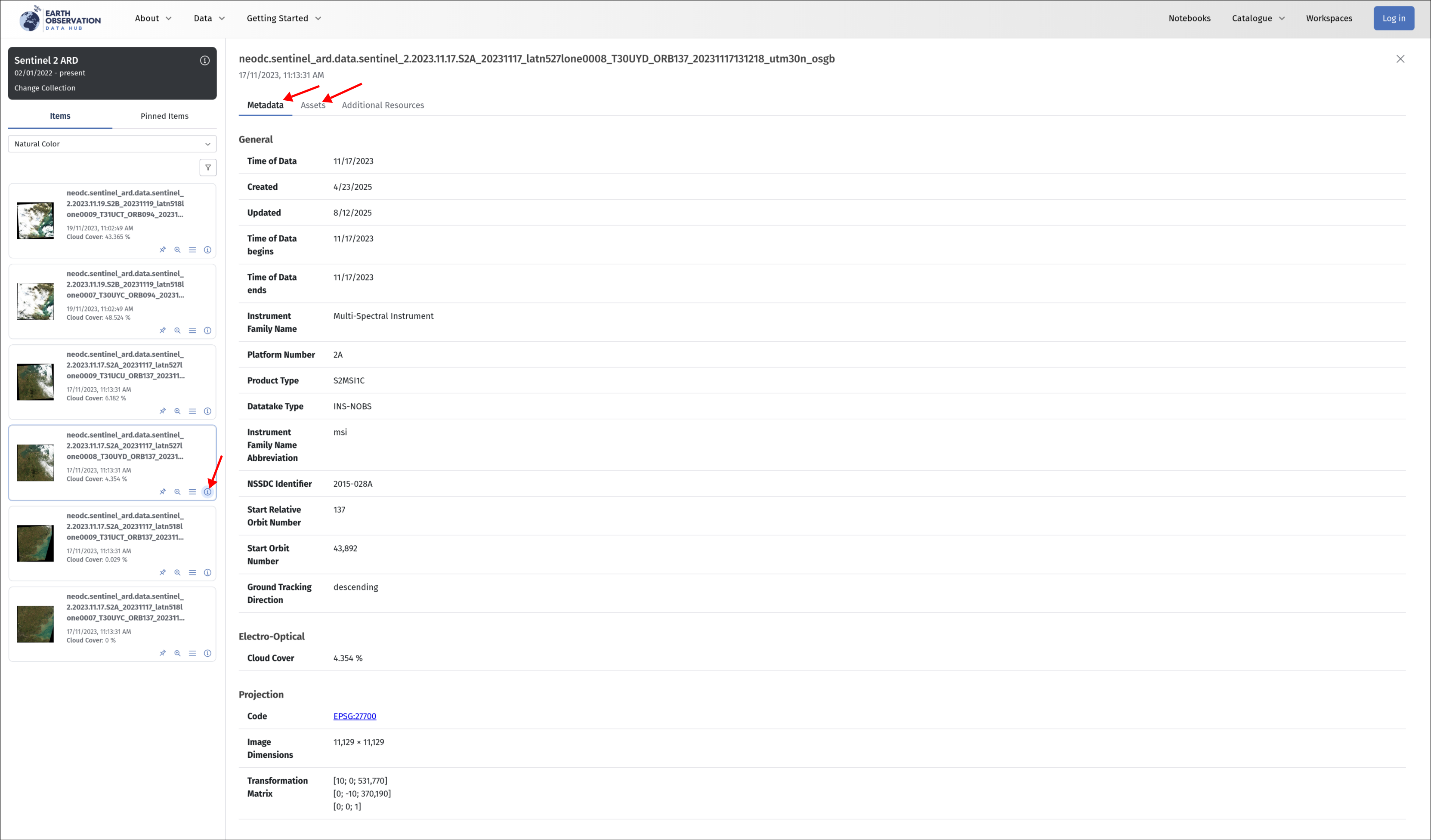The image size is (1431, 840).
Task: Pin the item with 0% cloud cover
Action: point(163,652)
